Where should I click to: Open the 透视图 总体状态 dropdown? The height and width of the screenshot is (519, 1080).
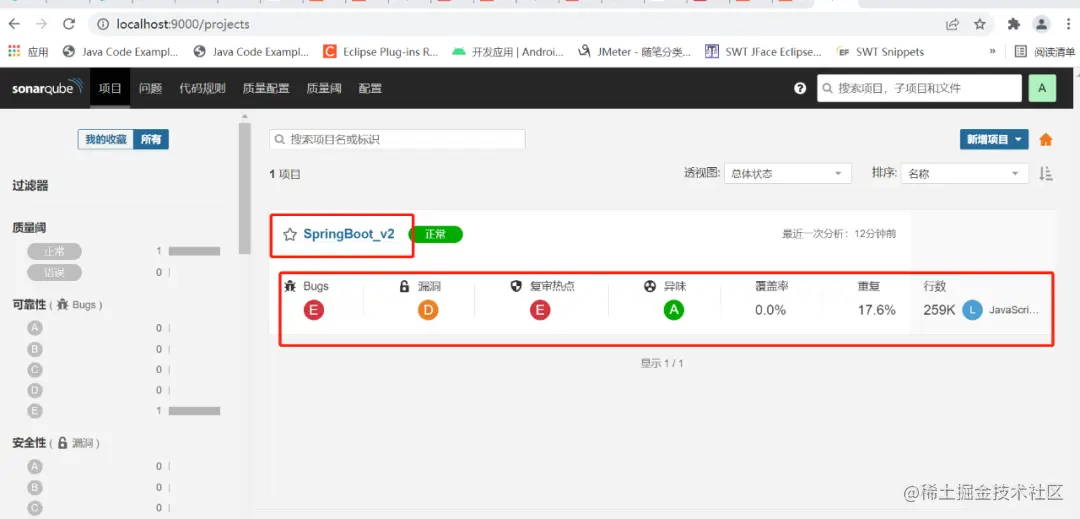(787, 173)
